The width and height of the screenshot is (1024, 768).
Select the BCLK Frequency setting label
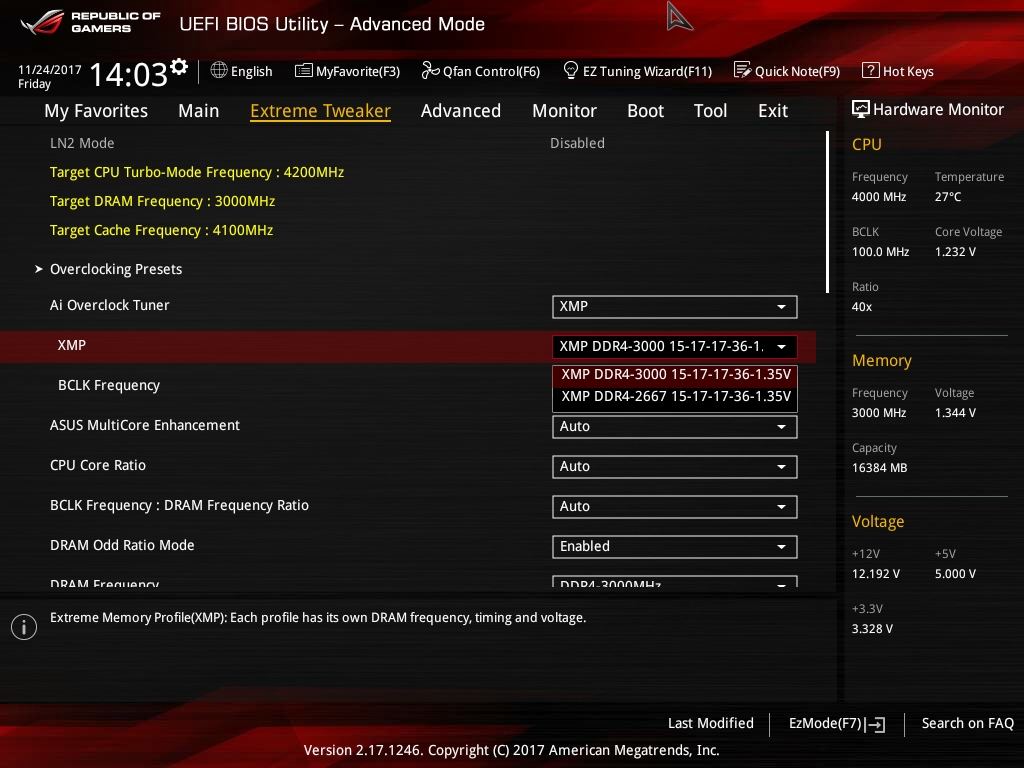tap(109, 385)
